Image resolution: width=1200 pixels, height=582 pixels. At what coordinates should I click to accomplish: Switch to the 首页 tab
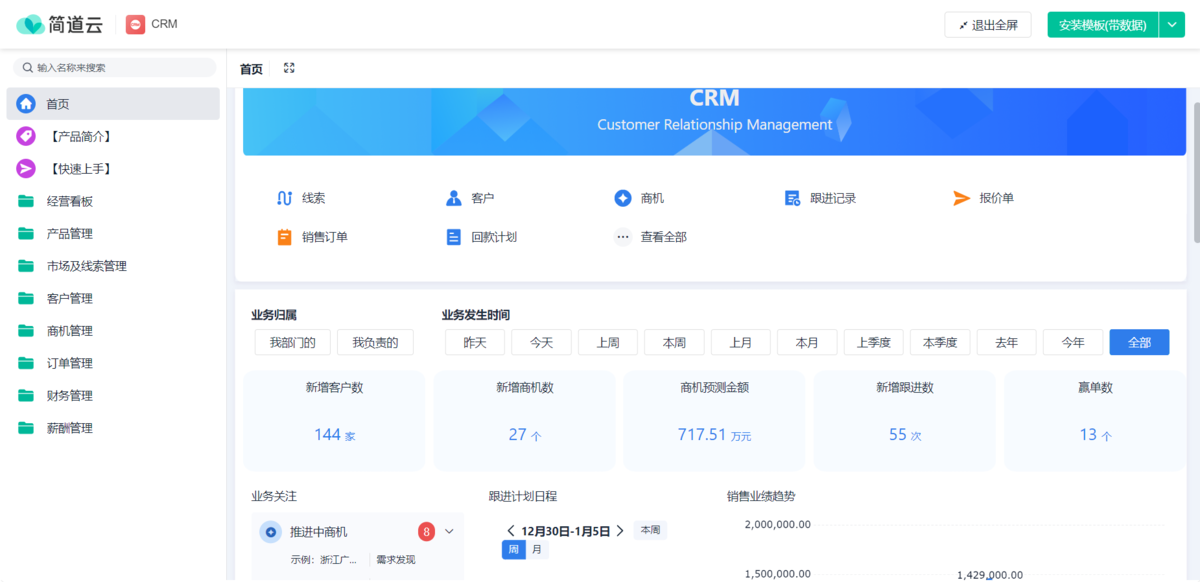point(251,69)
